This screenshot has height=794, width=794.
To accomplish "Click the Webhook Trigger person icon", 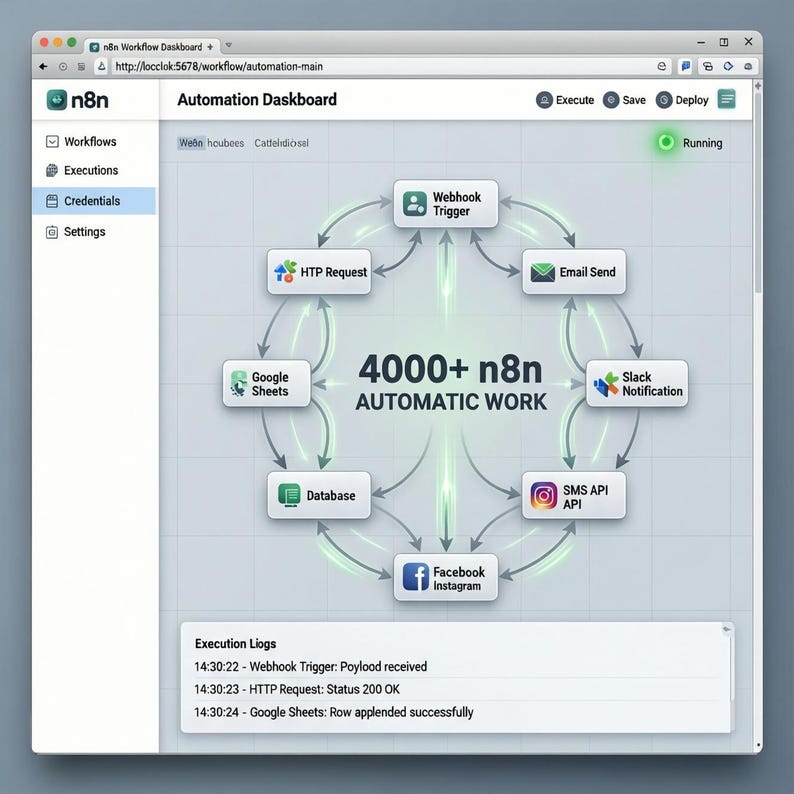I will tap(415, 204).
